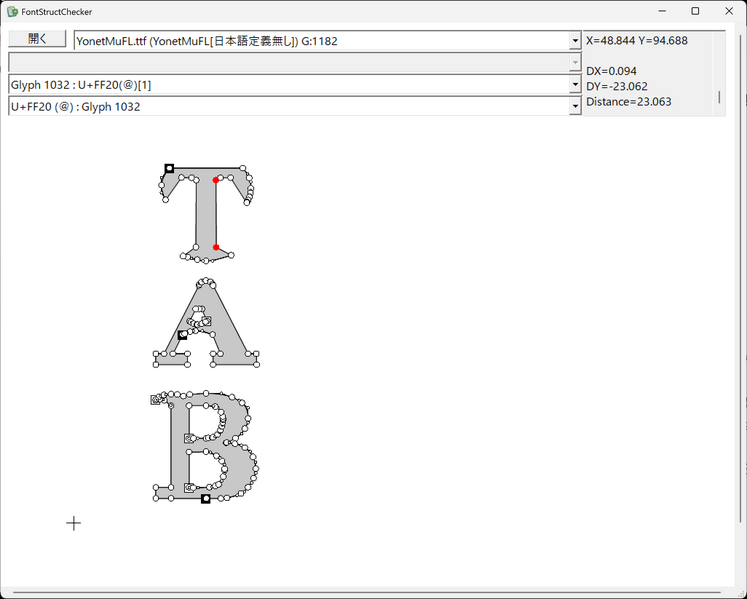Click the top-right corner point of the T

point(243,168)
